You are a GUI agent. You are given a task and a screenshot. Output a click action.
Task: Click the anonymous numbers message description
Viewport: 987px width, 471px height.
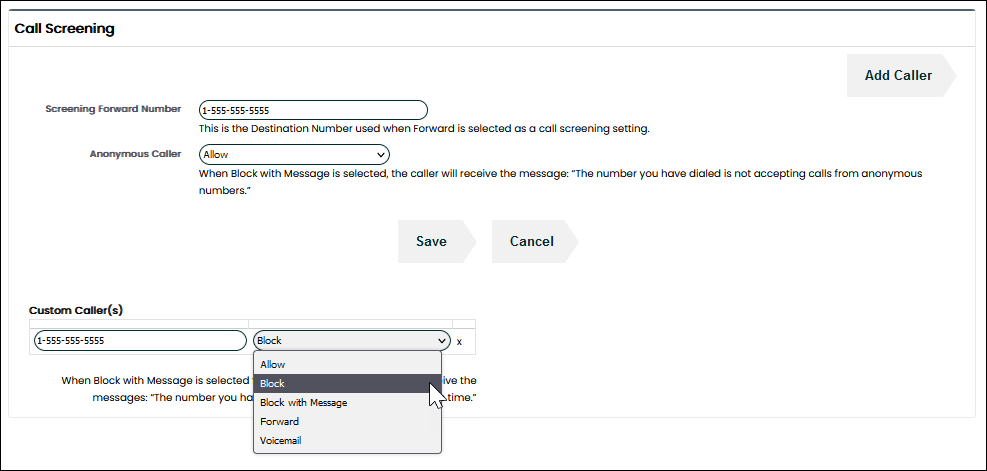560,181
